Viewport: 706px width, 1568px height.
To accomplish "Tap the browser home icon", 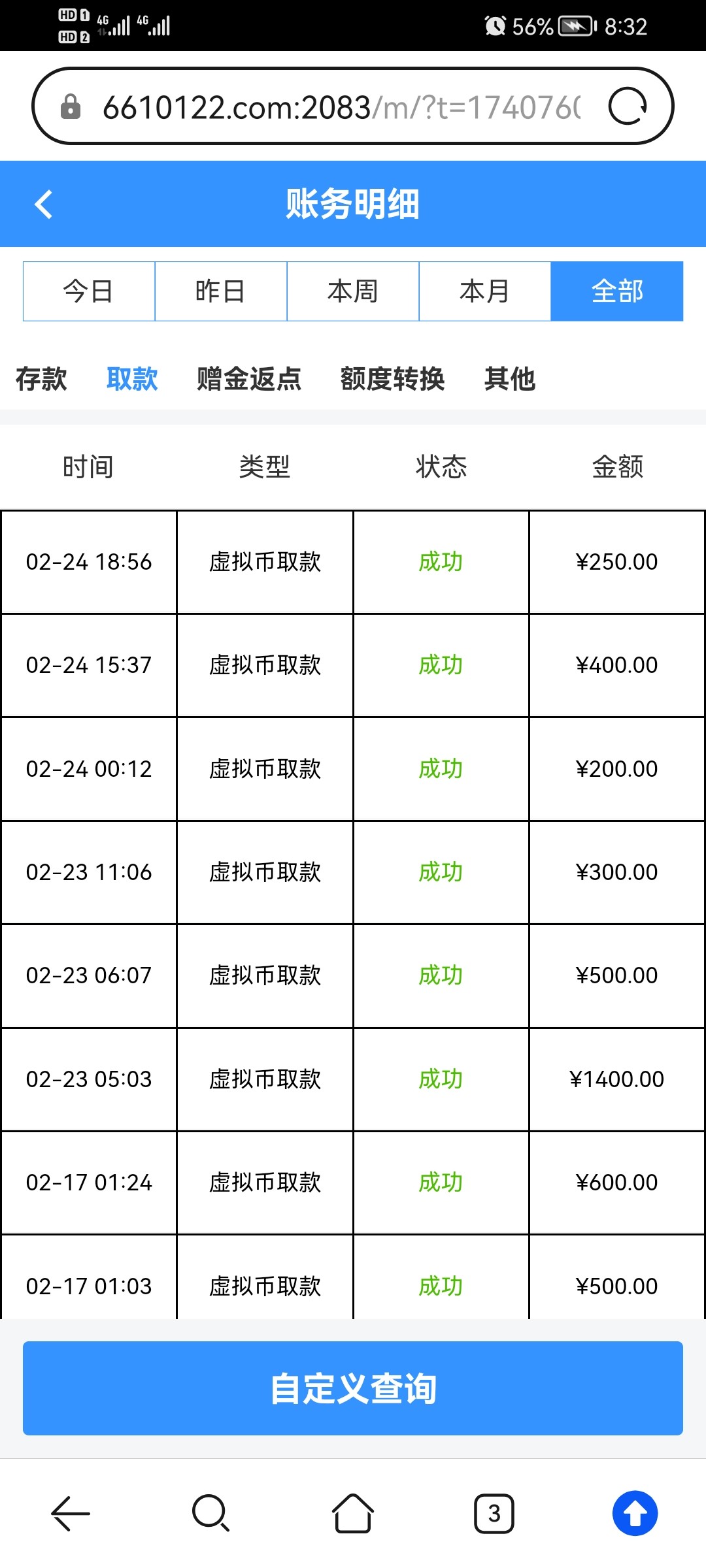I will tap(352, 1513).
